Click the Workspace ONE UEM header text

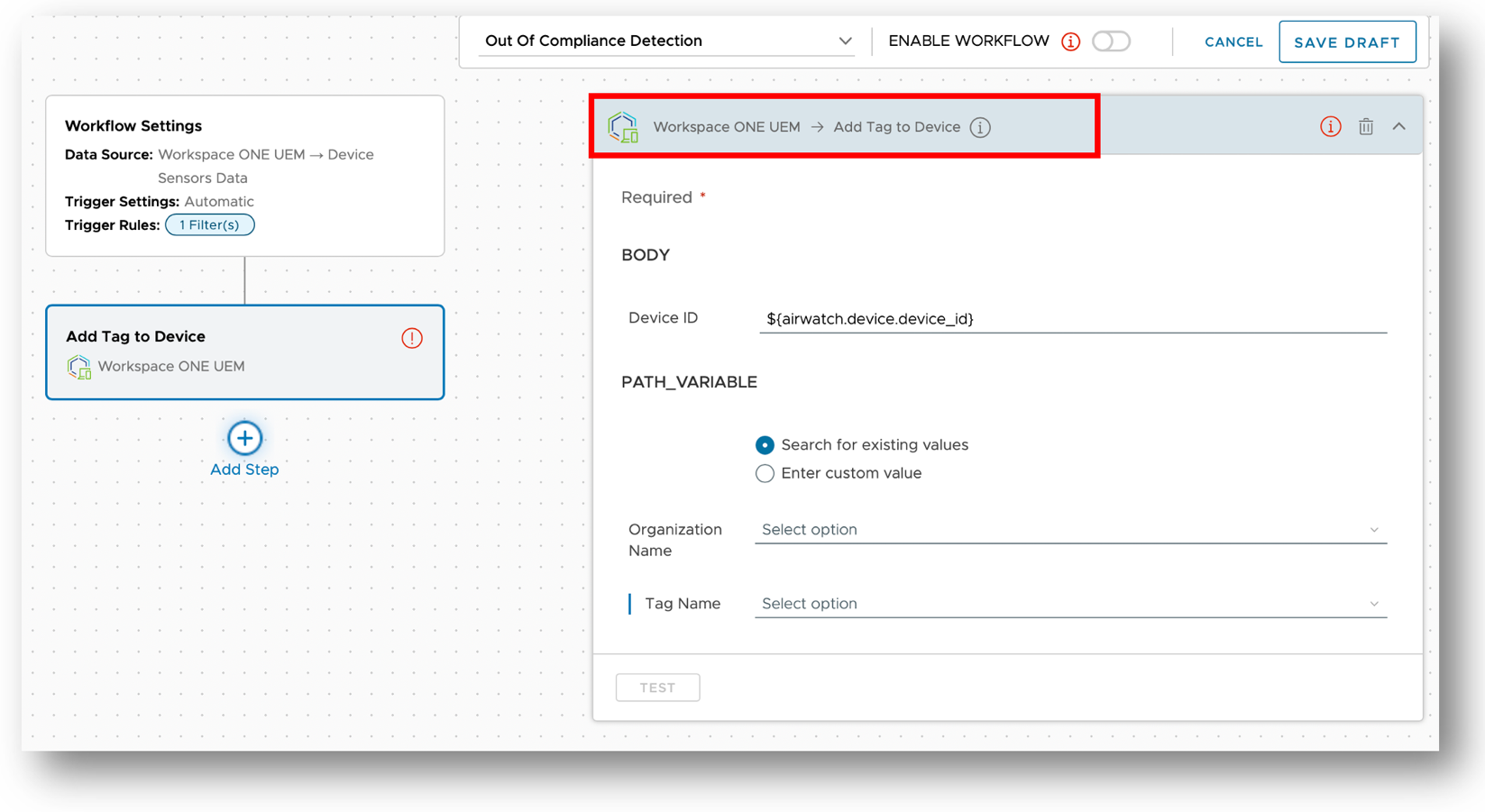[x=727, y=127]
